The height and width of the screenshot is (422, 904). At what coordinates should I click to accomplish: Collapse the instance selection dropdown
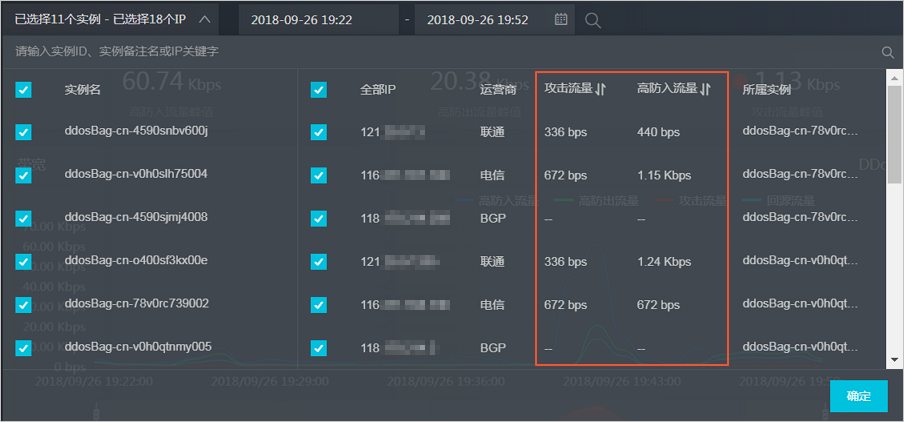point(205,20)
